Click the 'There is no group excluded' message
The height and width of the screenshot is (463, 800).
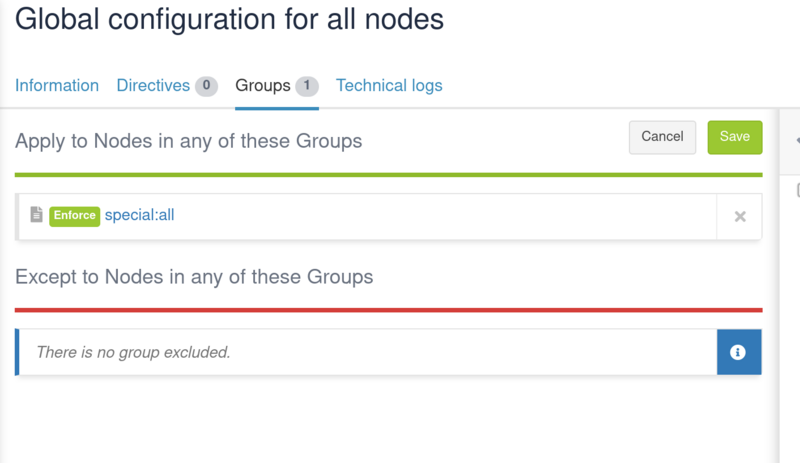tap(133, 352)
